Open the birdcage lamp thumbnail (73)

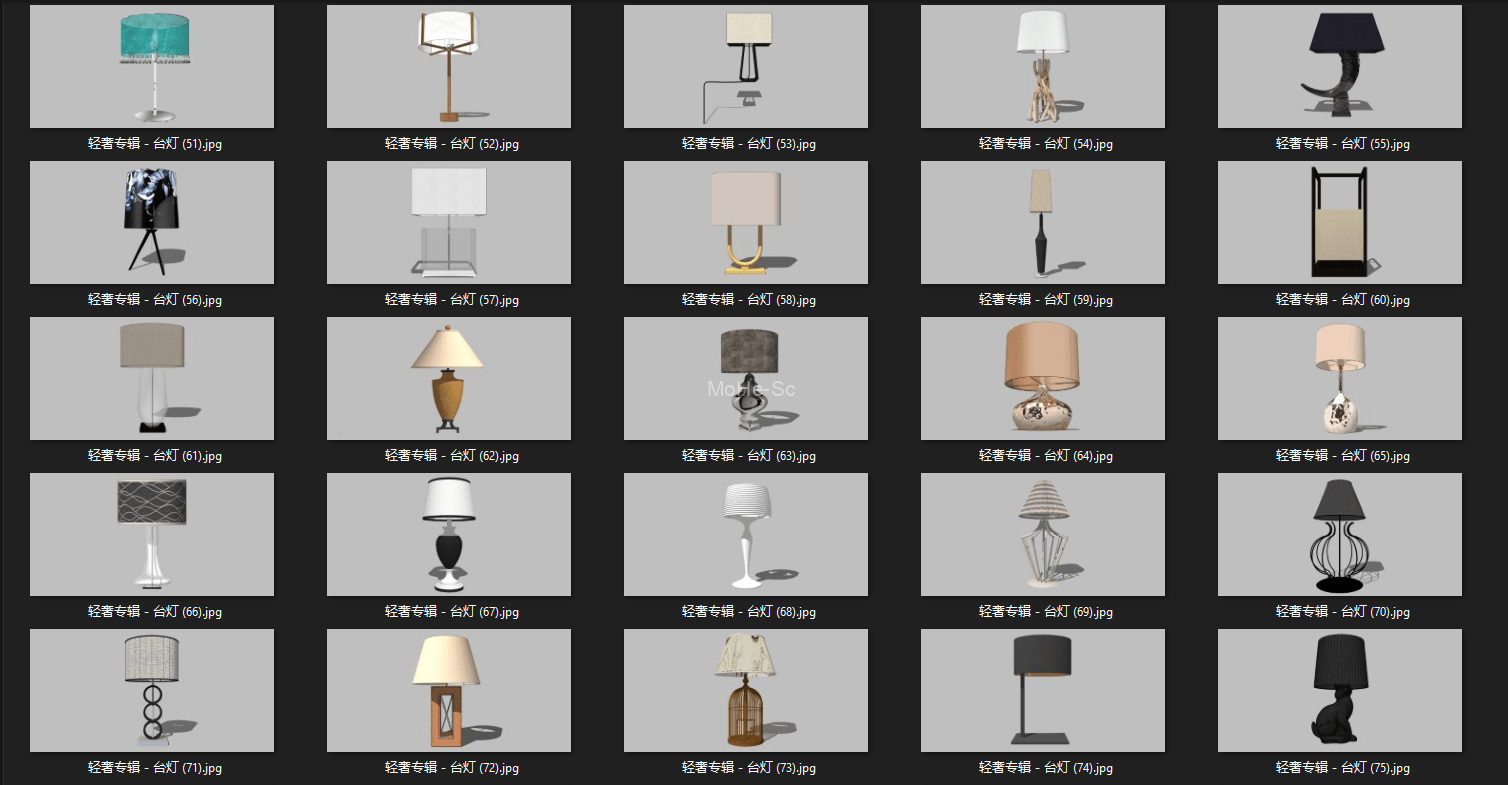745,690
